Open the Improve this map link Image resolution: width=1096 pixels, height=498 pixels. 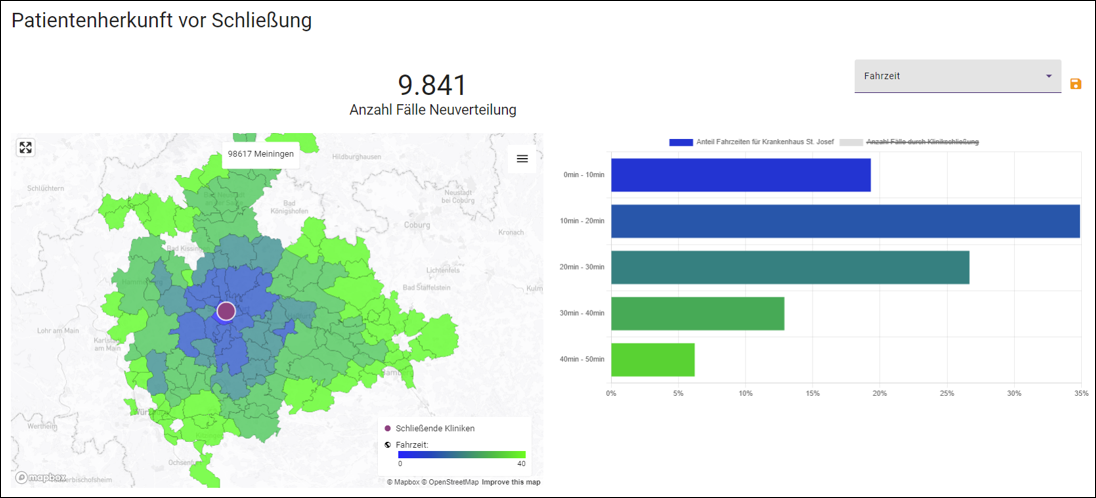511,482
